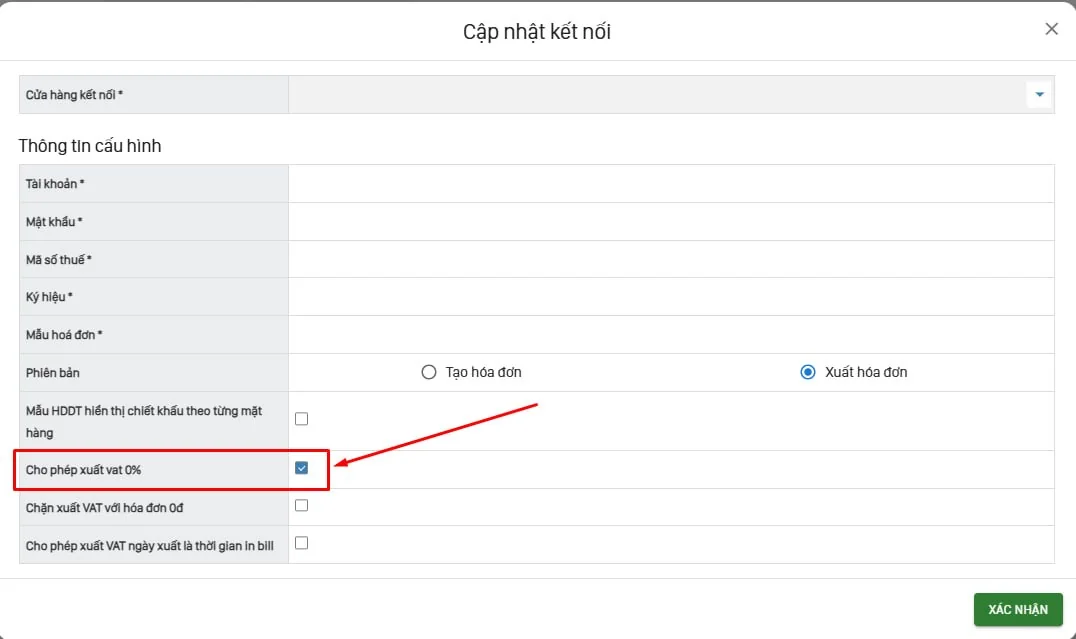Viewport: 1076px width, 639px height.
Task: Uncheck the Cho phép xuất vat 0% checkbox
Action: 301,468
